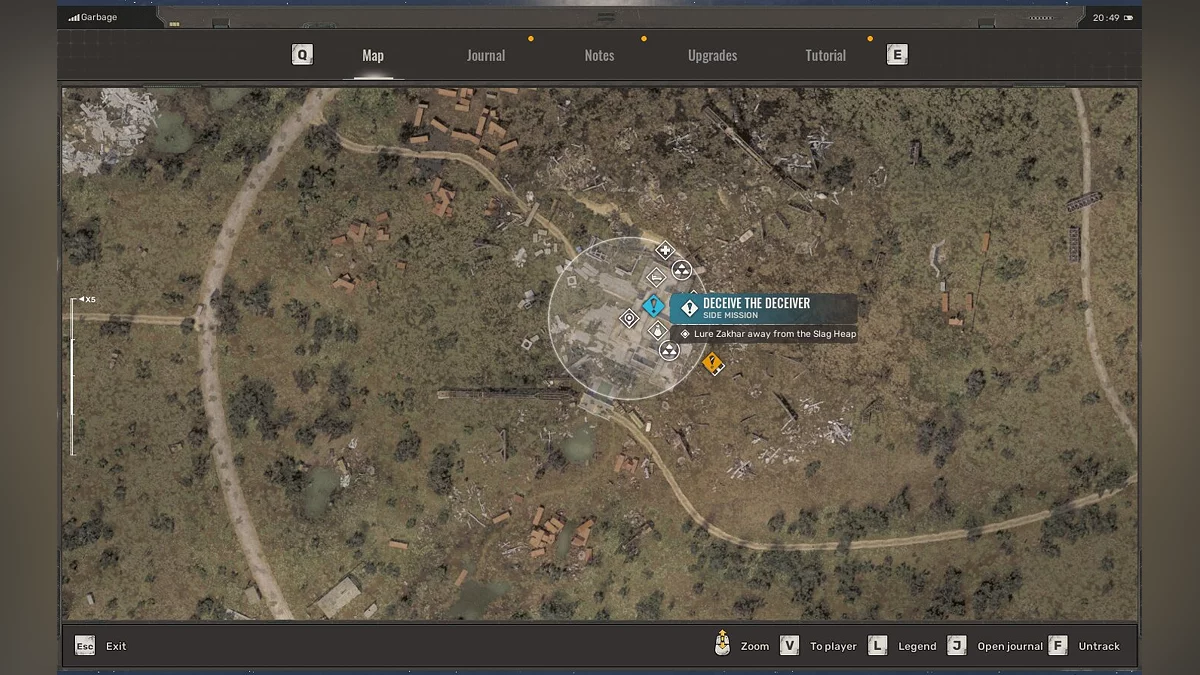Select the bed rest-spot marker
This screenshot has width=1200, height=675.
(656, 277)
